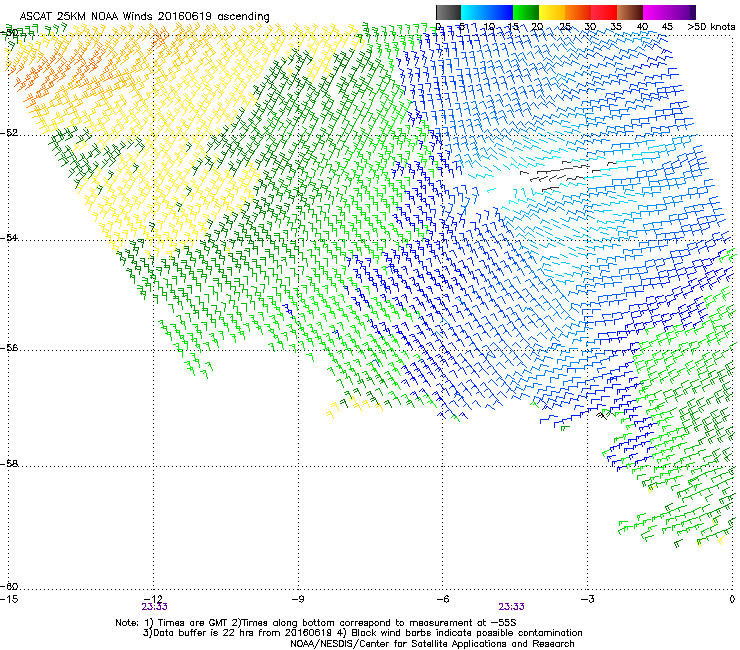Viewport: 740px width, 650px height.
Task: Click the "-6" longitude axis label
Action: (442, 599)
